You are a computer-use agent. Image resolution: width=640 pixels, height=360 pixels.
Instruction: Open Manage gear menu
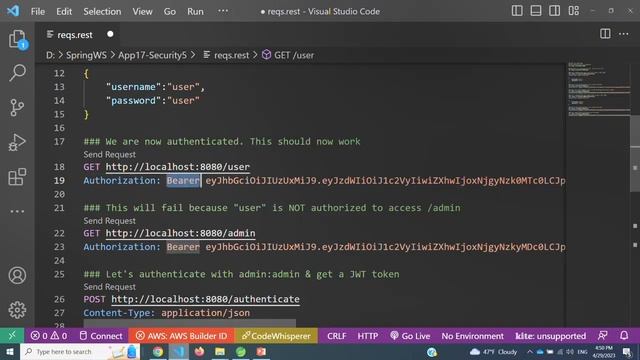17,310
